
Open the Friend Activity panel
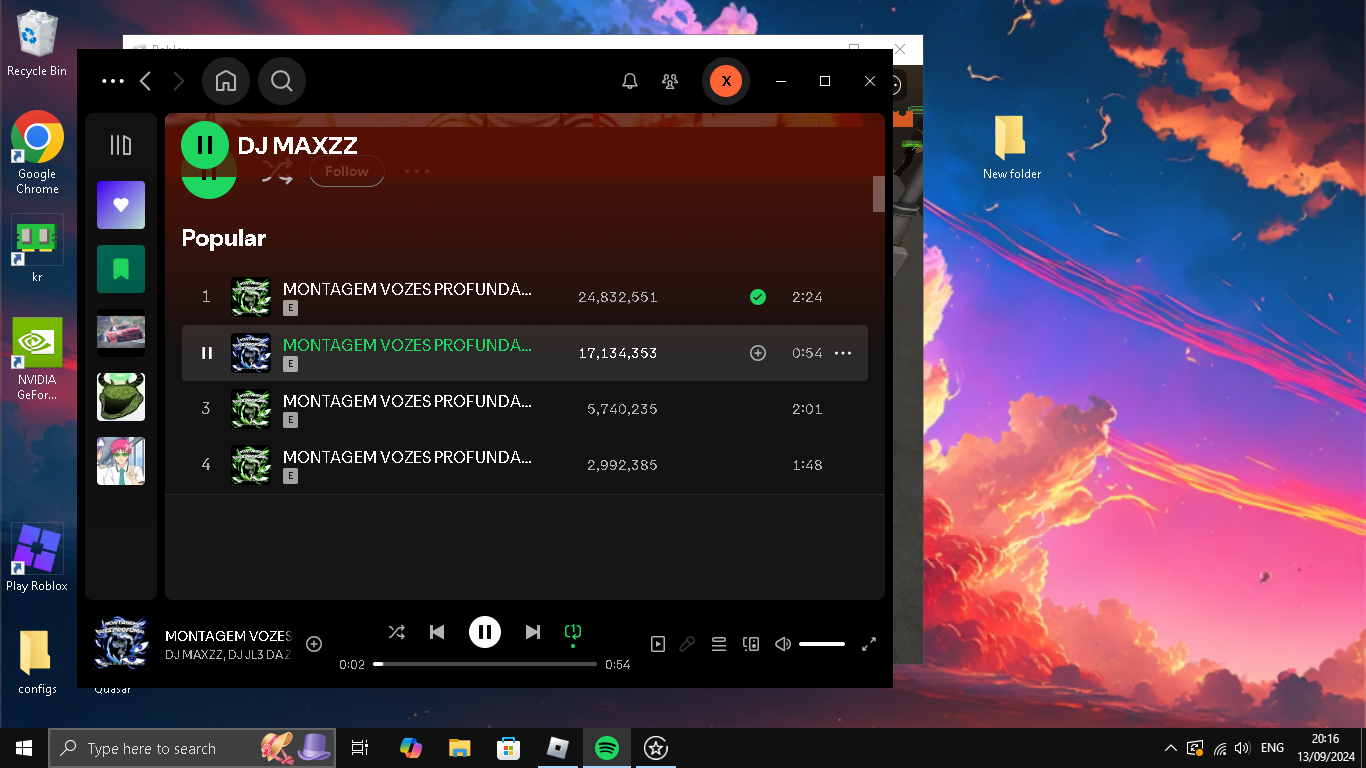670,81
